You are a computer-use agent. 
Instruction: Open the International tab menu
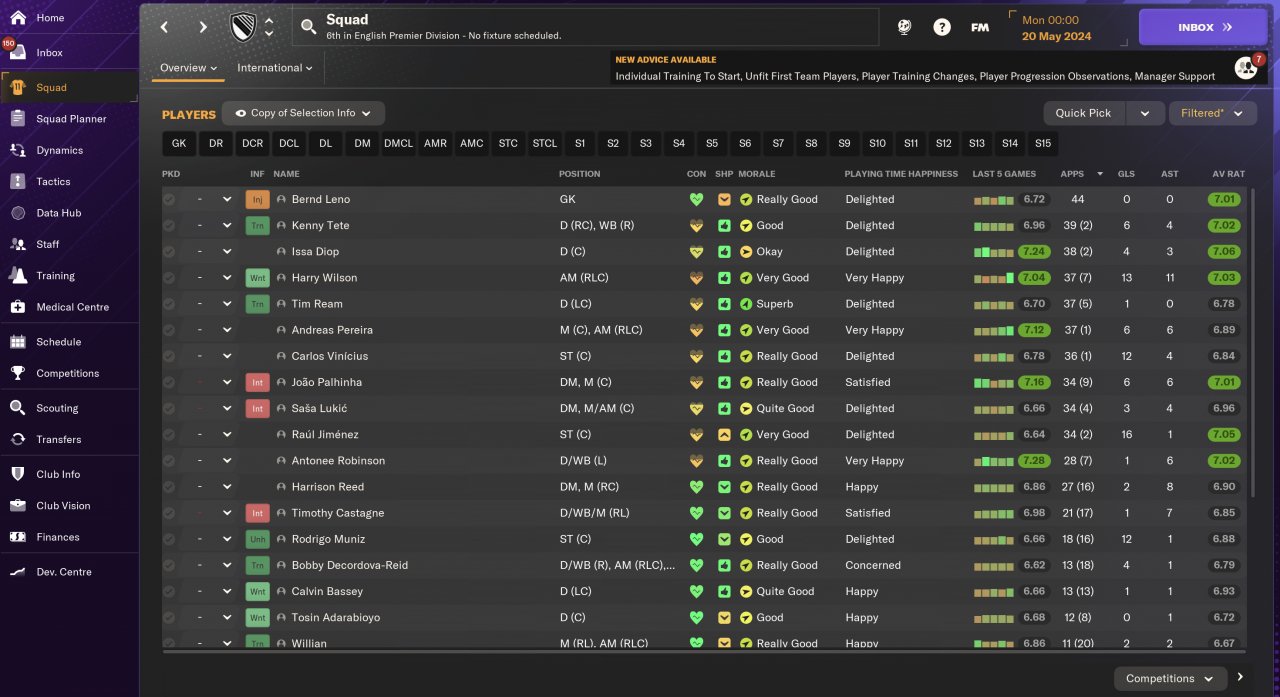click(x=275, y=68)
